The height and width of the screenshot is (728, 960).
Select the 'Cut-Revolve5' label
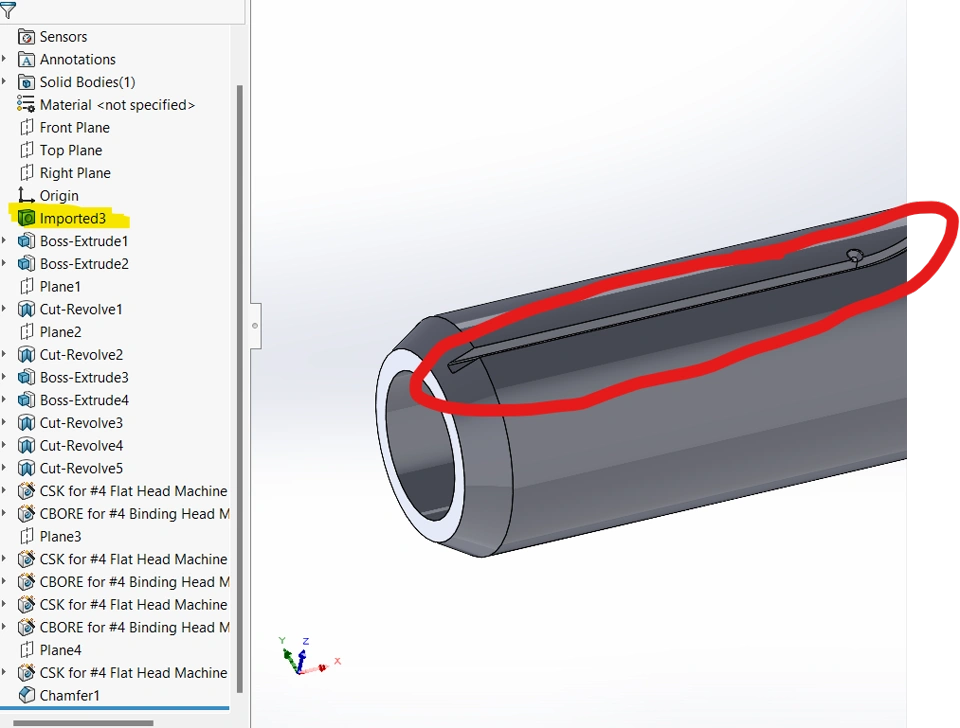81,468
